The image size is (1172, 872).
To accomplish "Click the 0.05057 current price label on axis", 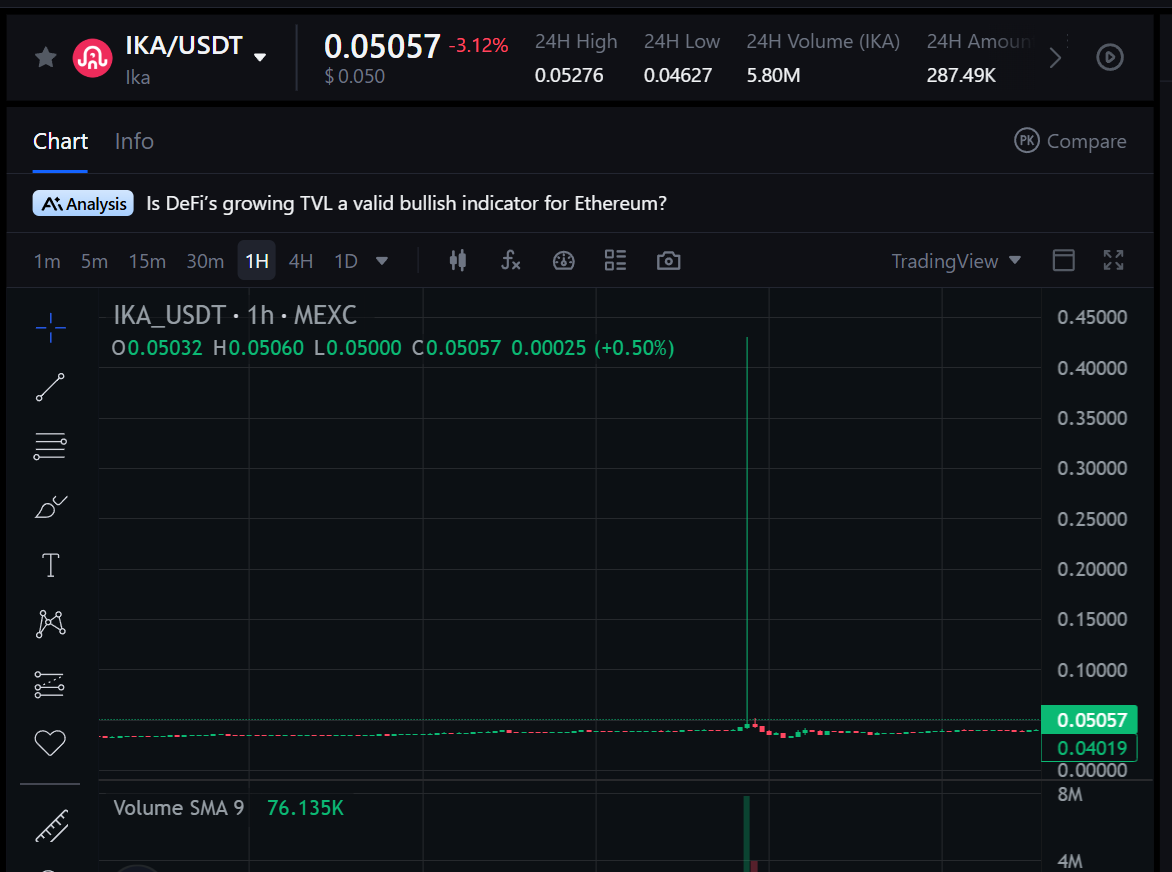I will [1089, 720].
